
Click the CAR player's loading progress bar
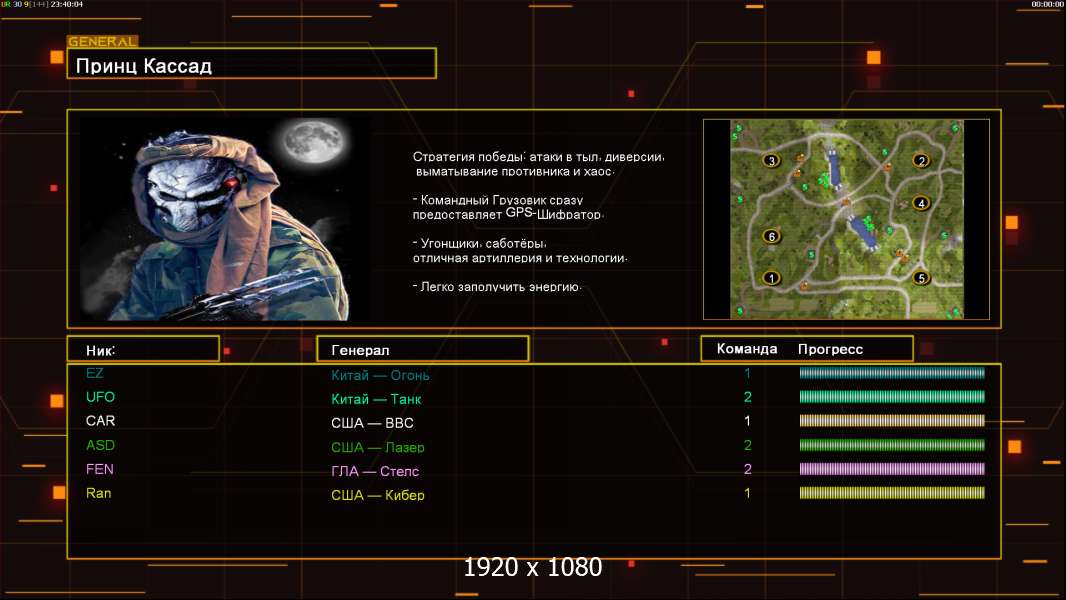[892, 421]
